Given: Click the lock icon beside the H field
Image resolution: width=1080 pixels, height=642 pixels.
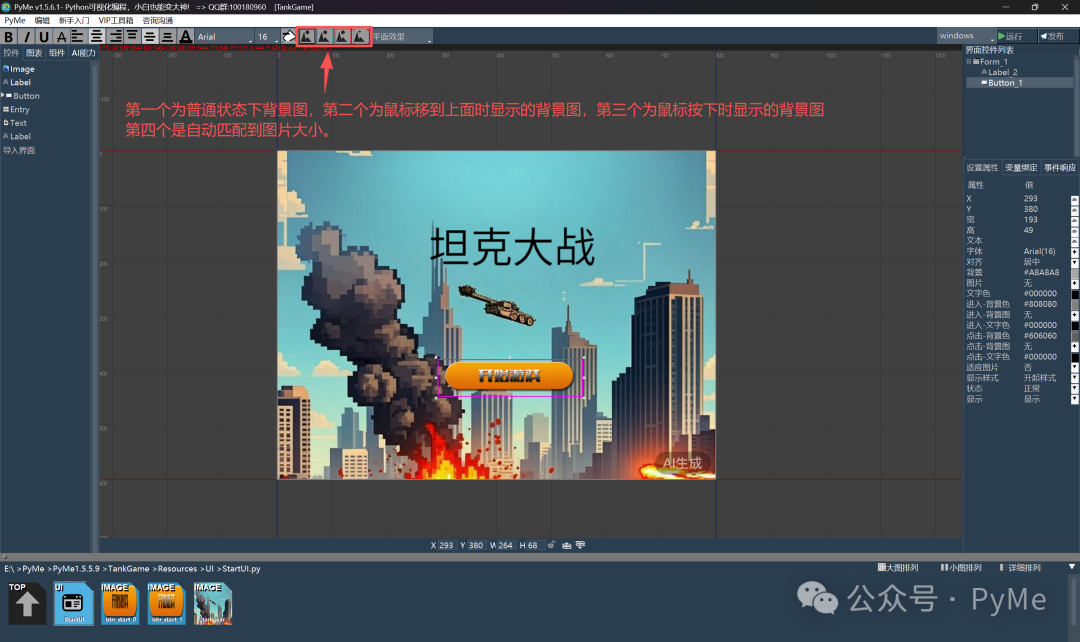Looking at the screenshot, I should coord(551,545).
